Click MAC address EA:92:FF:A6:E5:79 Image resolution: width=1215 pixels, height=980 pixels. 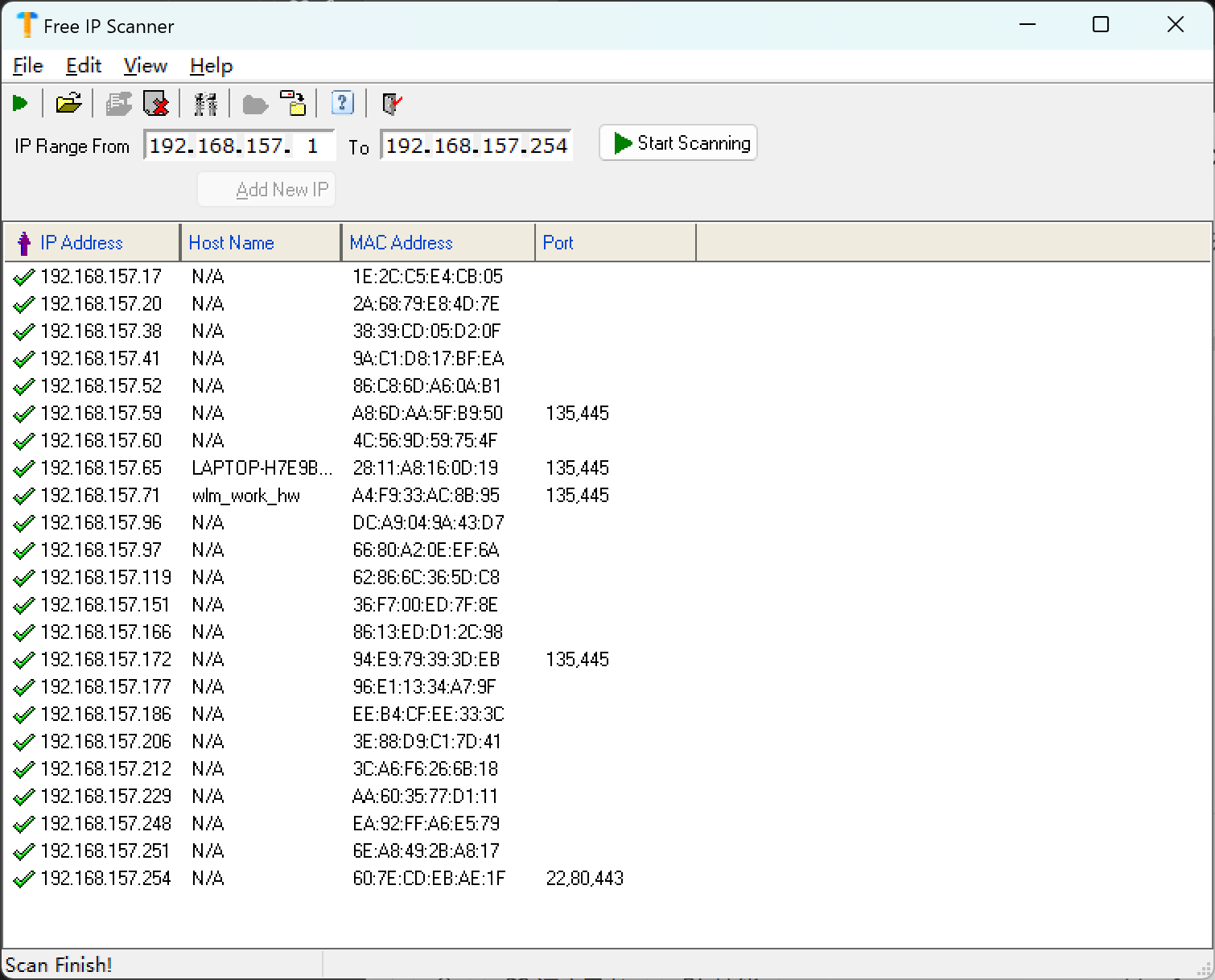pos(426,823)
